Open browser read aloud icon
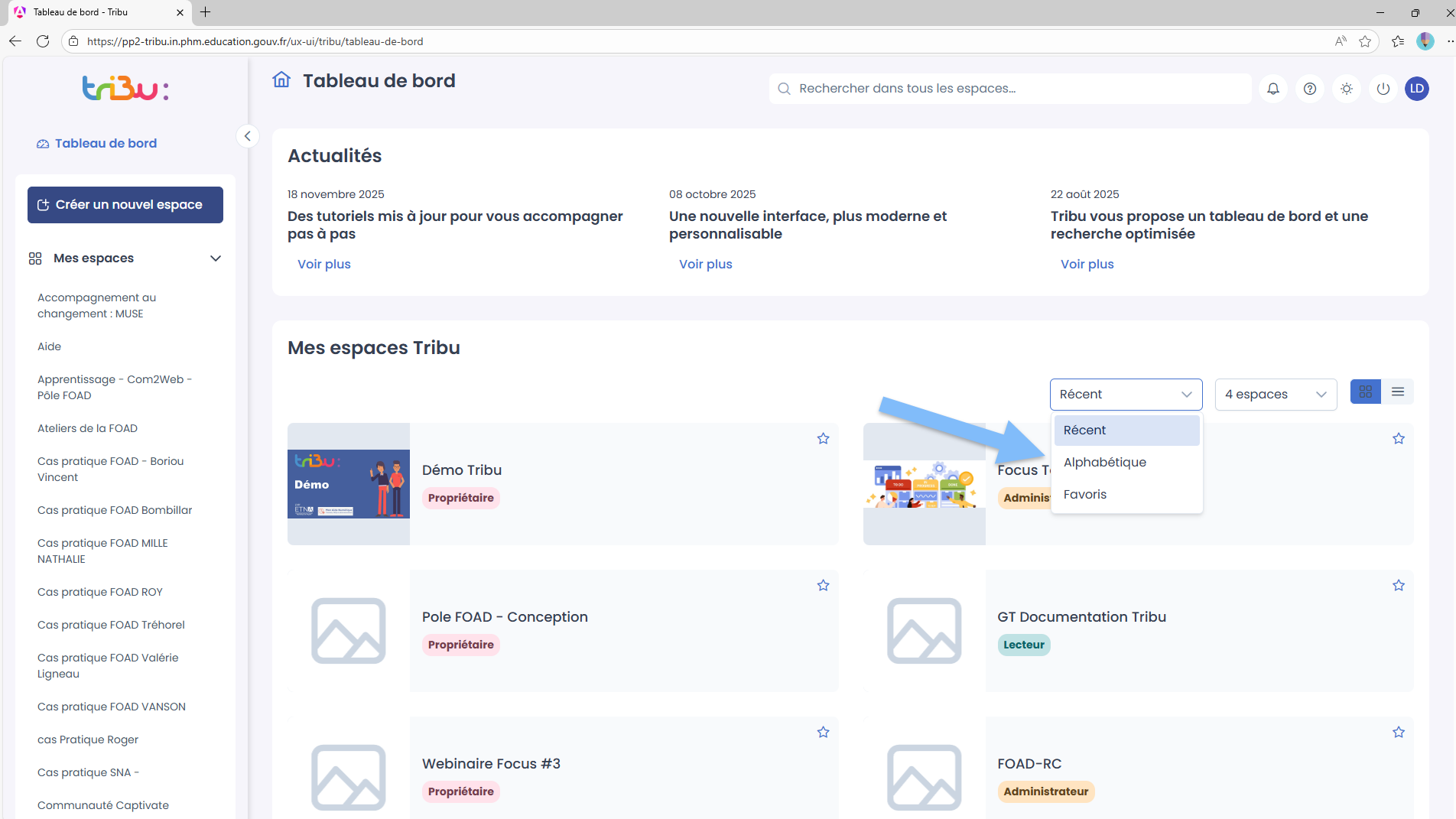Image resolution: width=1456 pixels, height=819 pixels. [1341, 41]
